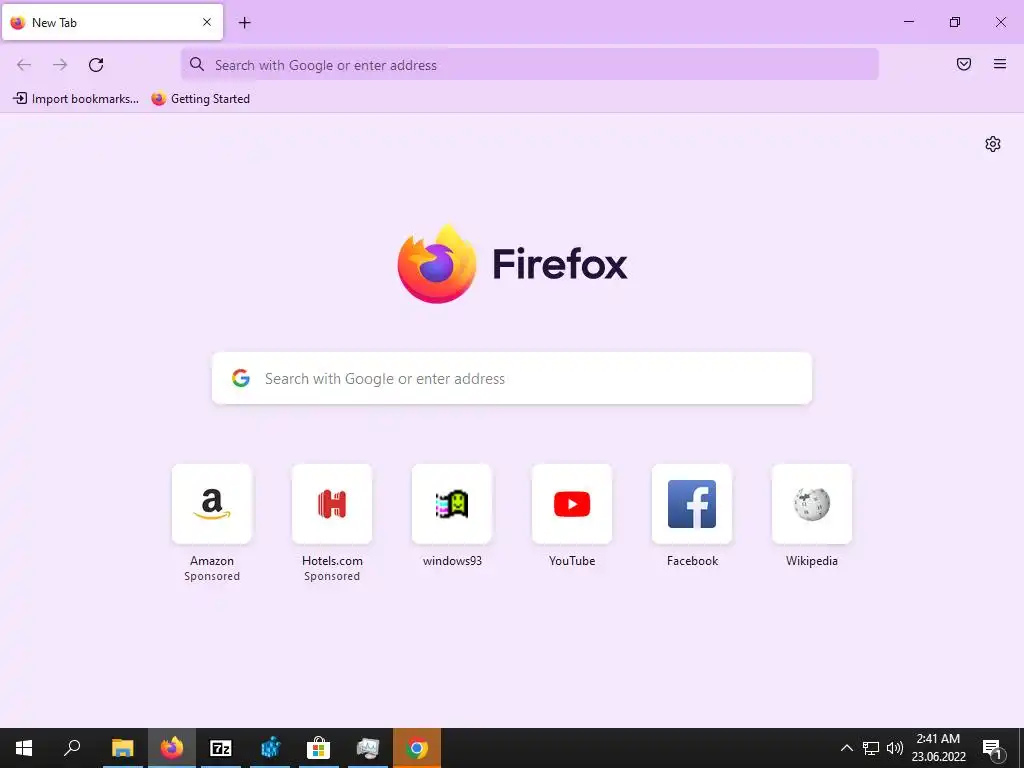Open 7-Zip from the taskbar

[x=221, y=748]
